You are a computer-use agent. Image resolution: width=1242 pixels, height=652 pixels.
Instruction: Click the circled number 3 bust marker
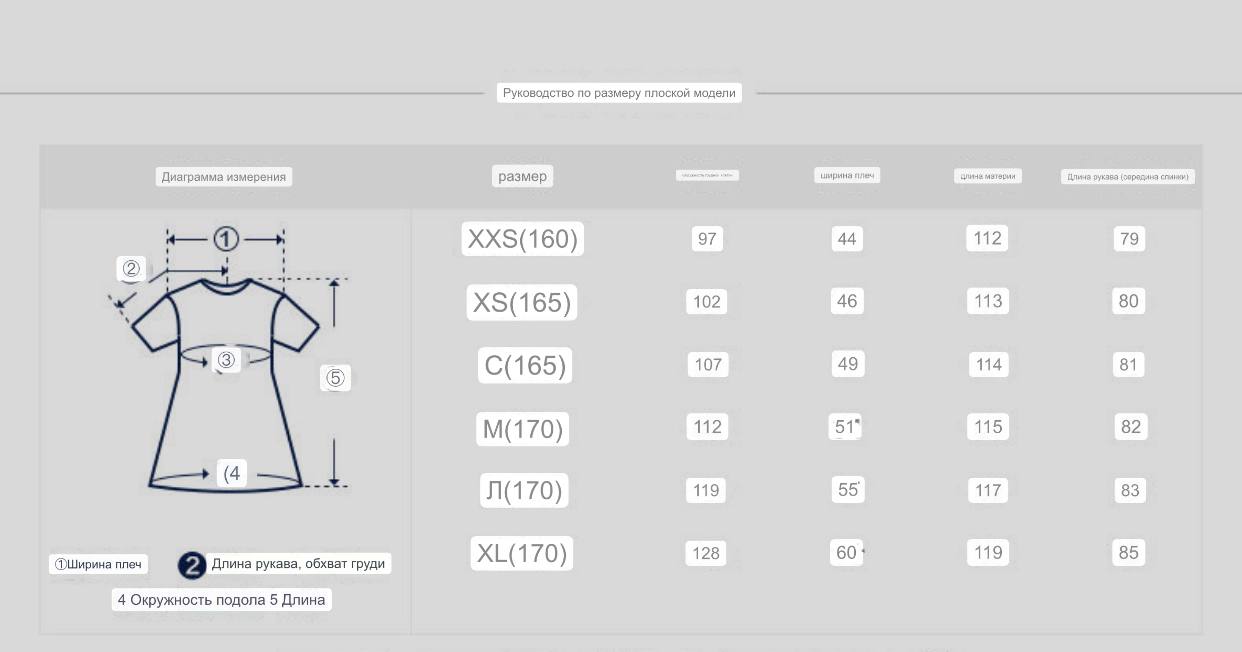(226, 360)
